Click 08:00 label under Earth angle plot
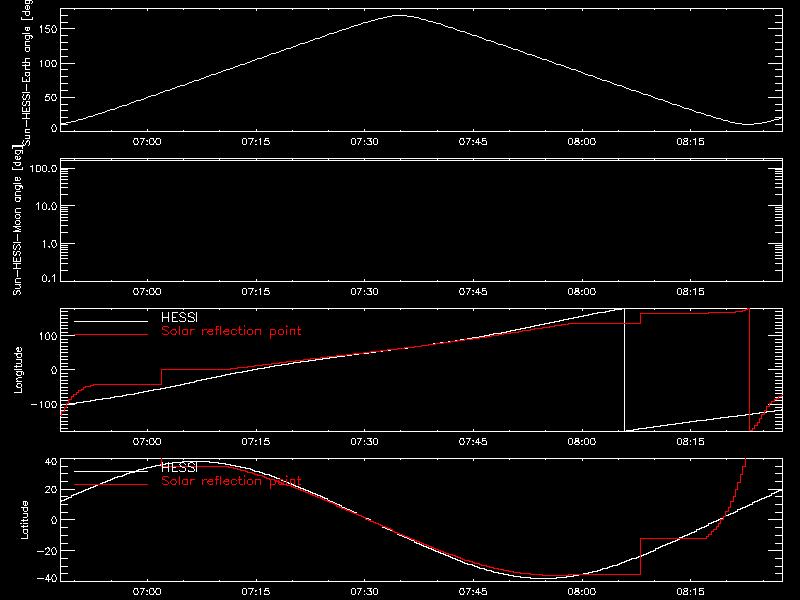Image resolution: width=800 pixels, height=600 pixels. [x=582, y=142]
